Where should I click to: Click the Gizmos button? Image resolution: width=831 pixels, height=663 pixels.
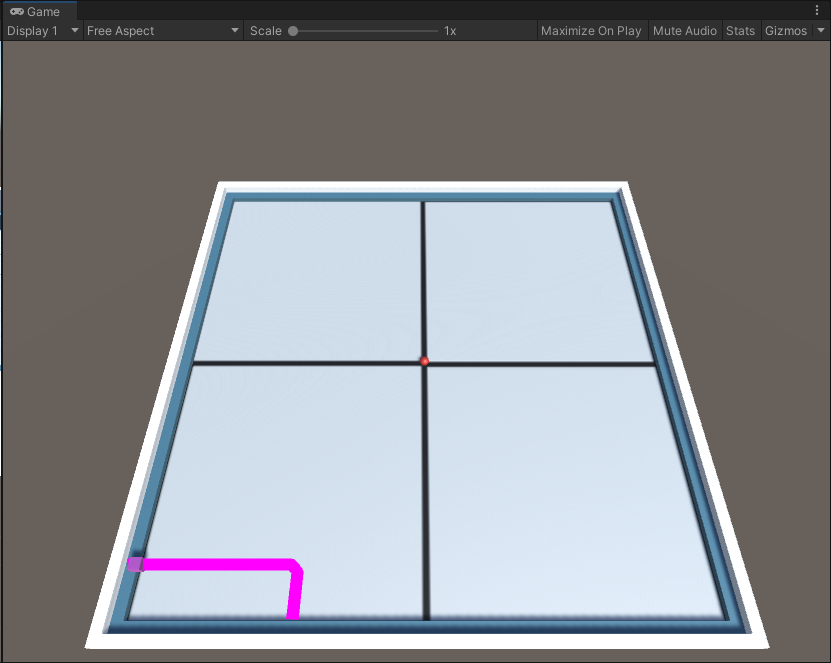[786, 31]
